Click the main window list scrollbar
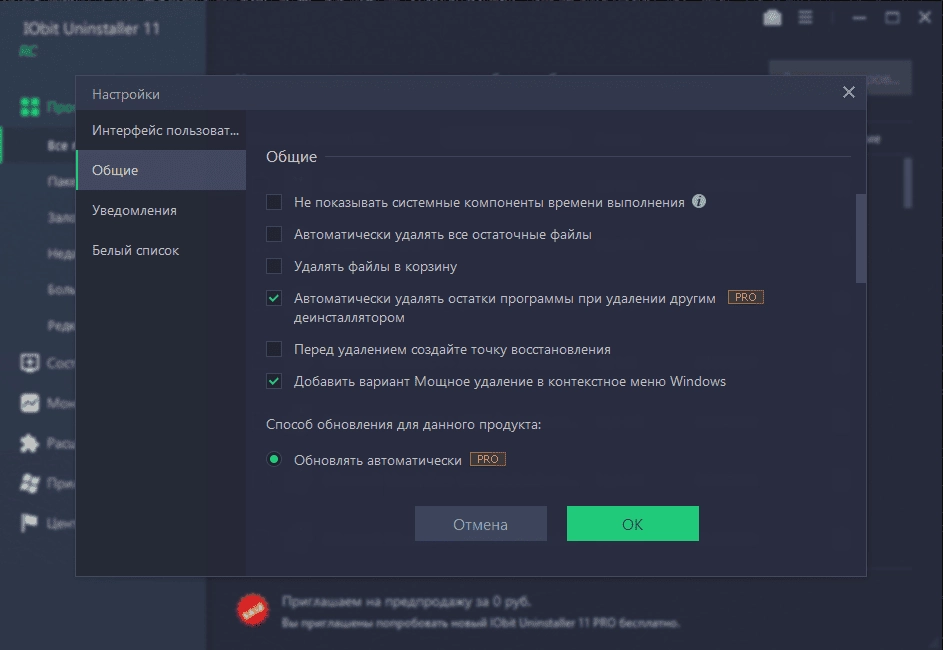This screenshot has height=650, width=943. pos(908,183)
